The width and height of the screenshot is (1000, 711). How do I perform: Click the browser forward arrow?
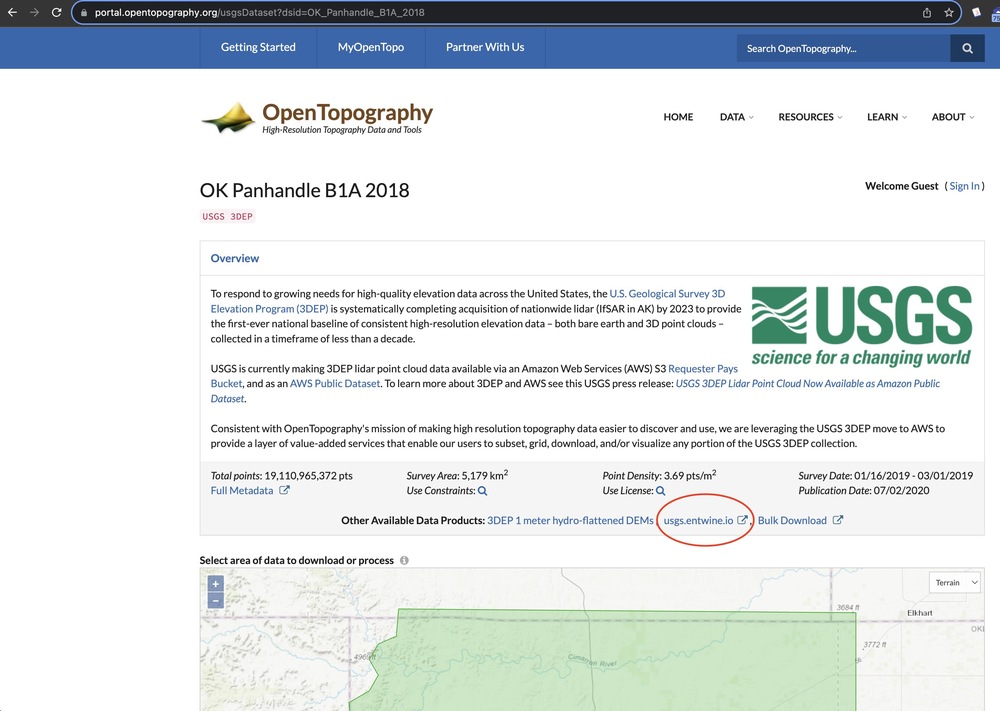34,12
